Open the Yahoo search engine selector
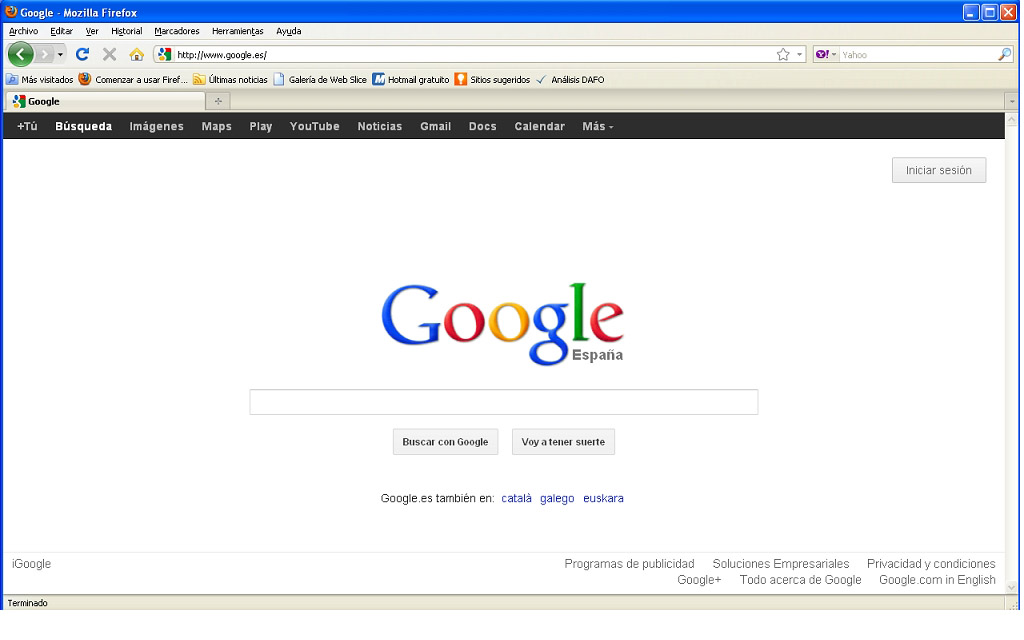Screen dimensions: 1024x640 click(x=825, y=55)
